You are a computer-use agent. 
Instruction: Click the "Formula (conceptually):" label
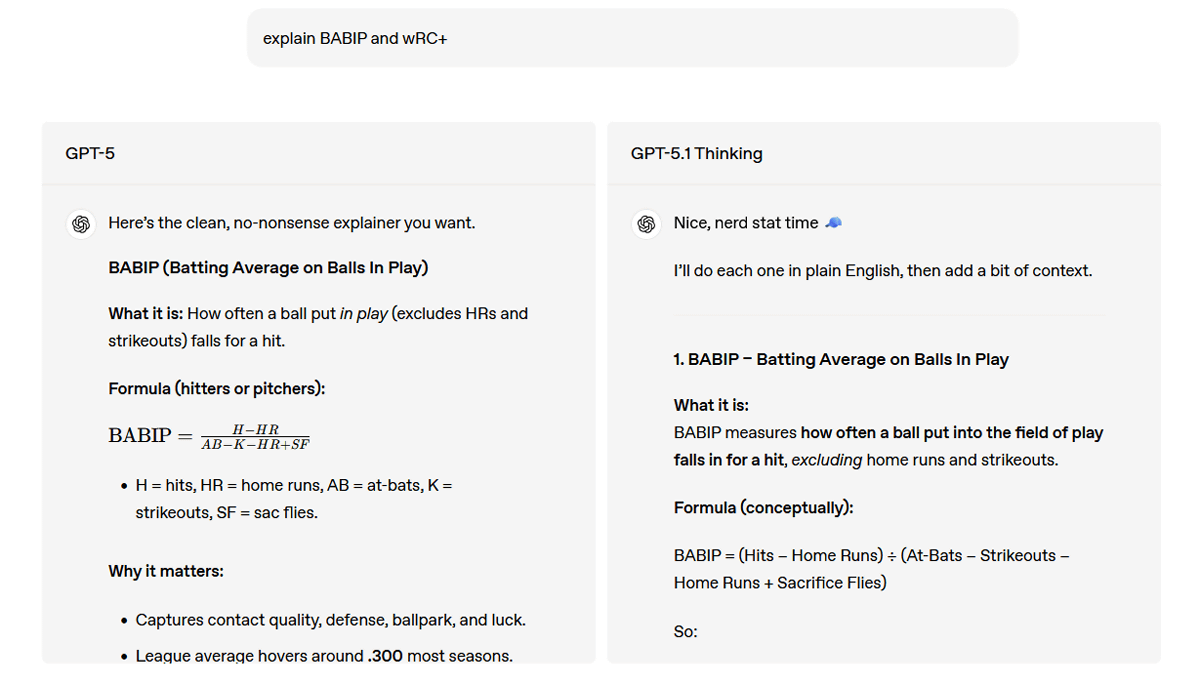[x=763, y=508]
